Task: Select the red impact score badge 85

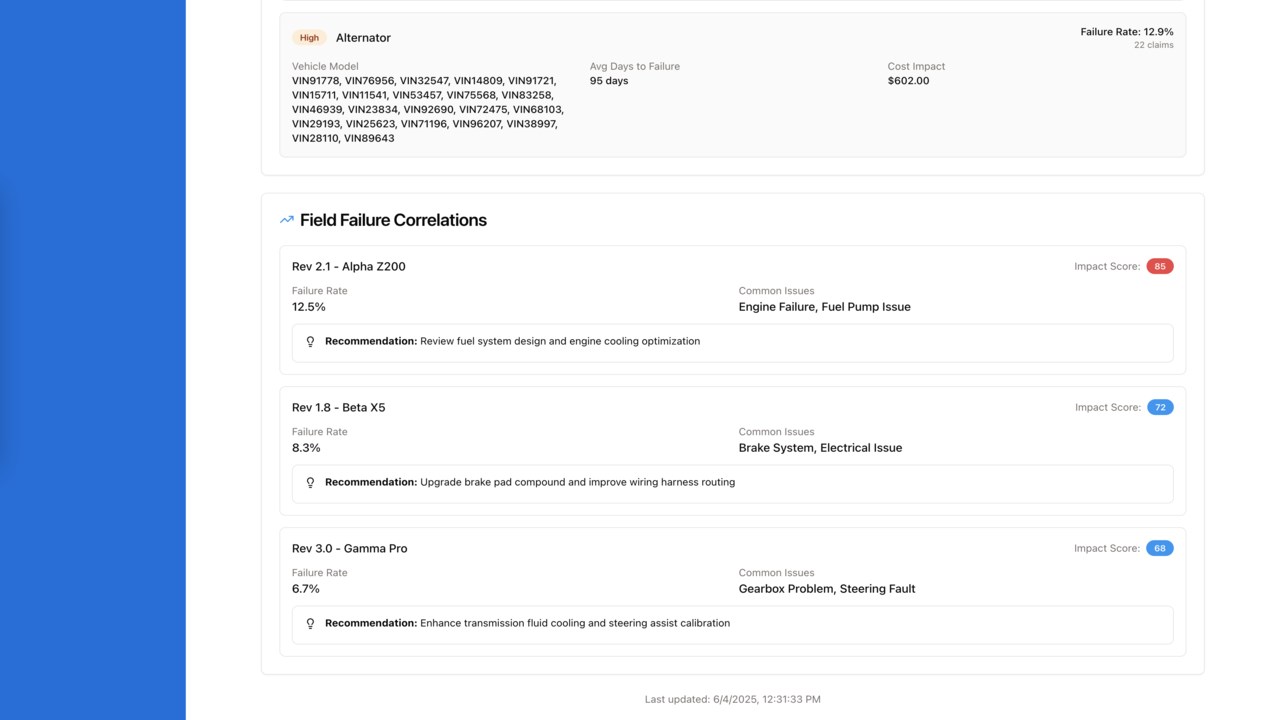Action: click(x=1159, y=267)
